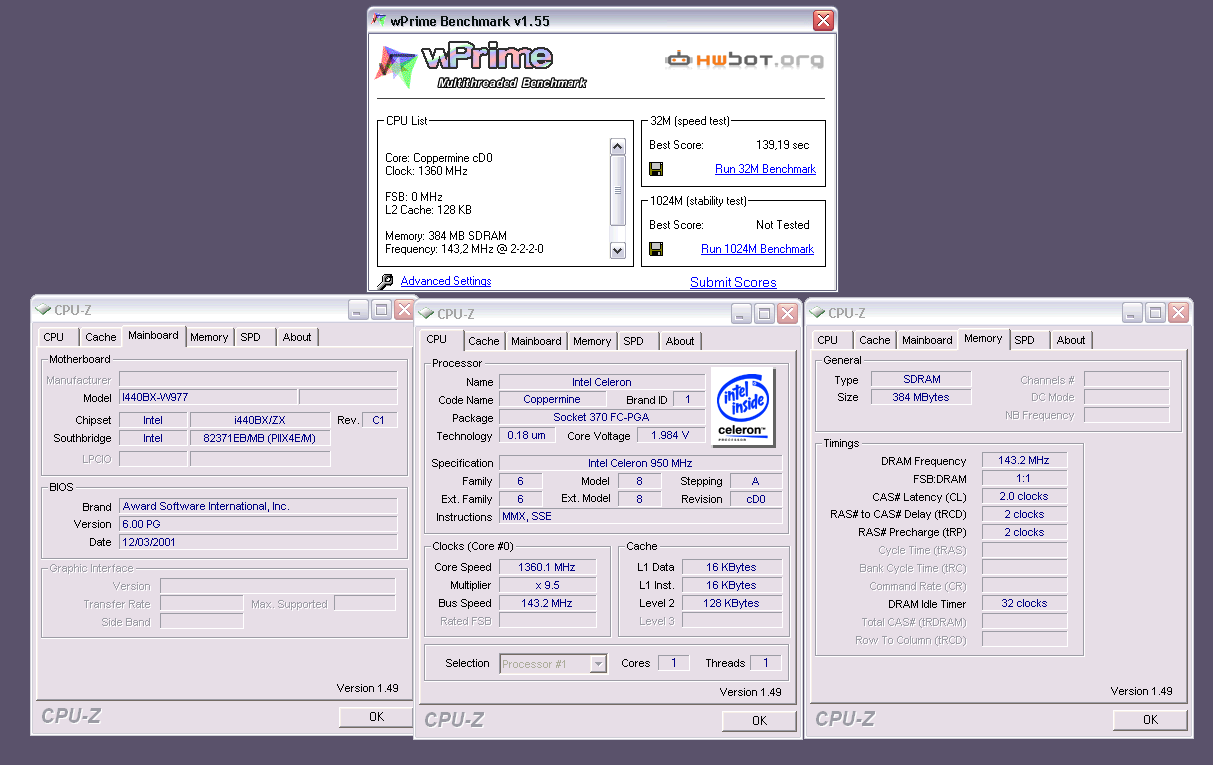The width and height of the screenshot is (1213, 765).
Task: Select the Mainboard tab in the Memory CPU-Z window
Action: (927, 340)
